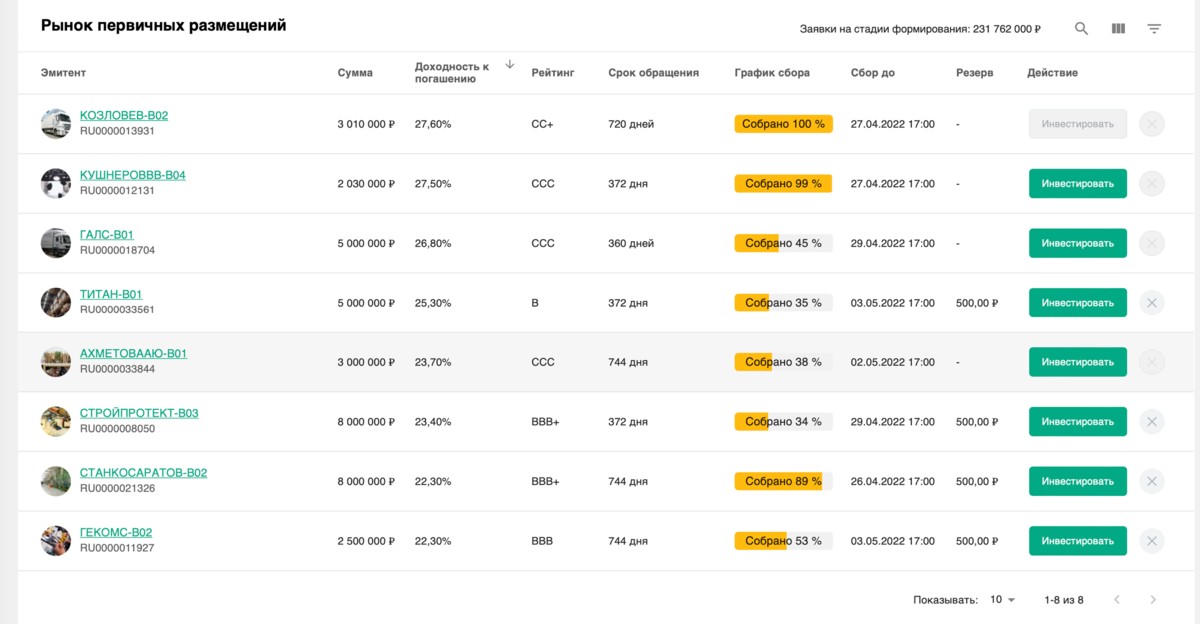Image resolution: width=1200 pixels, height=624 pixels.
Task: Open the column settings icon
Action: 1118,29
